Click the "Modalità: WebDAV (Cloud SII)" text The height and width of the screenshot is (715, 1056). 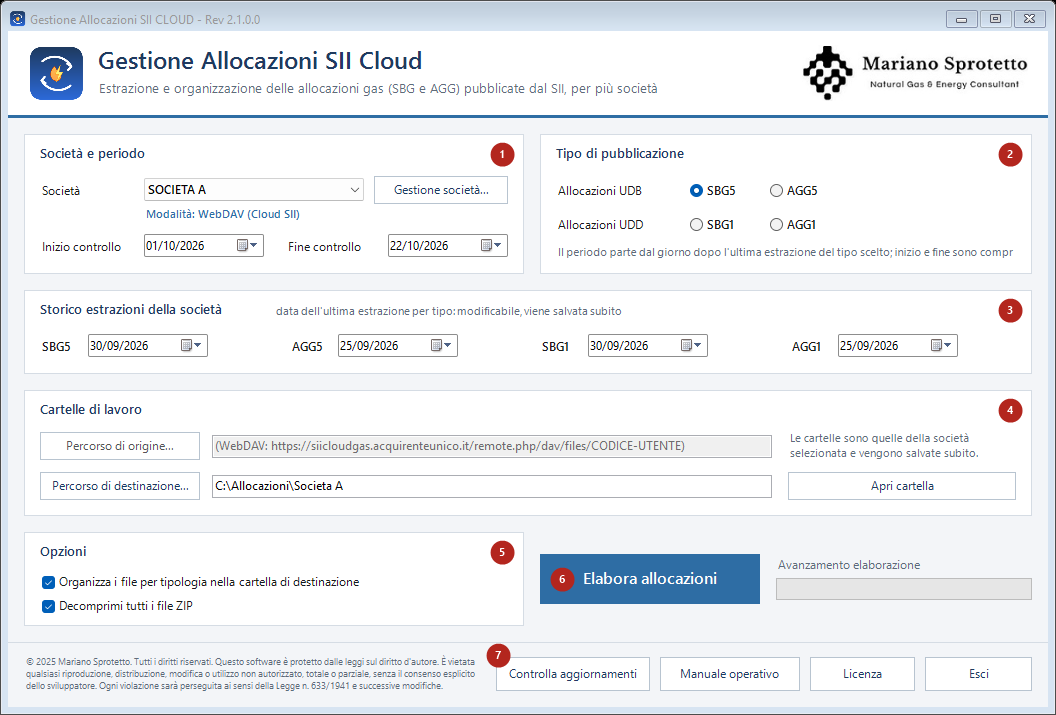(223, 214)
